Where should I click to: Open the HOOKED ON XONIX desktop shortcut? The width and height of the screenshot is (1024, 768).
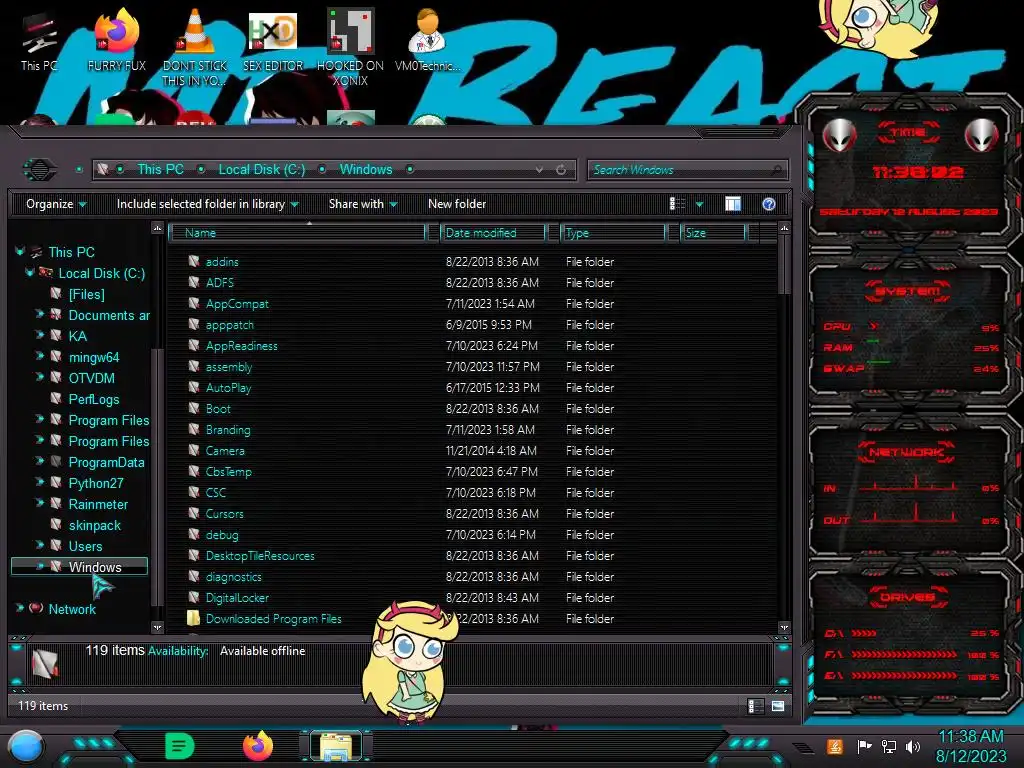point(350,47)
